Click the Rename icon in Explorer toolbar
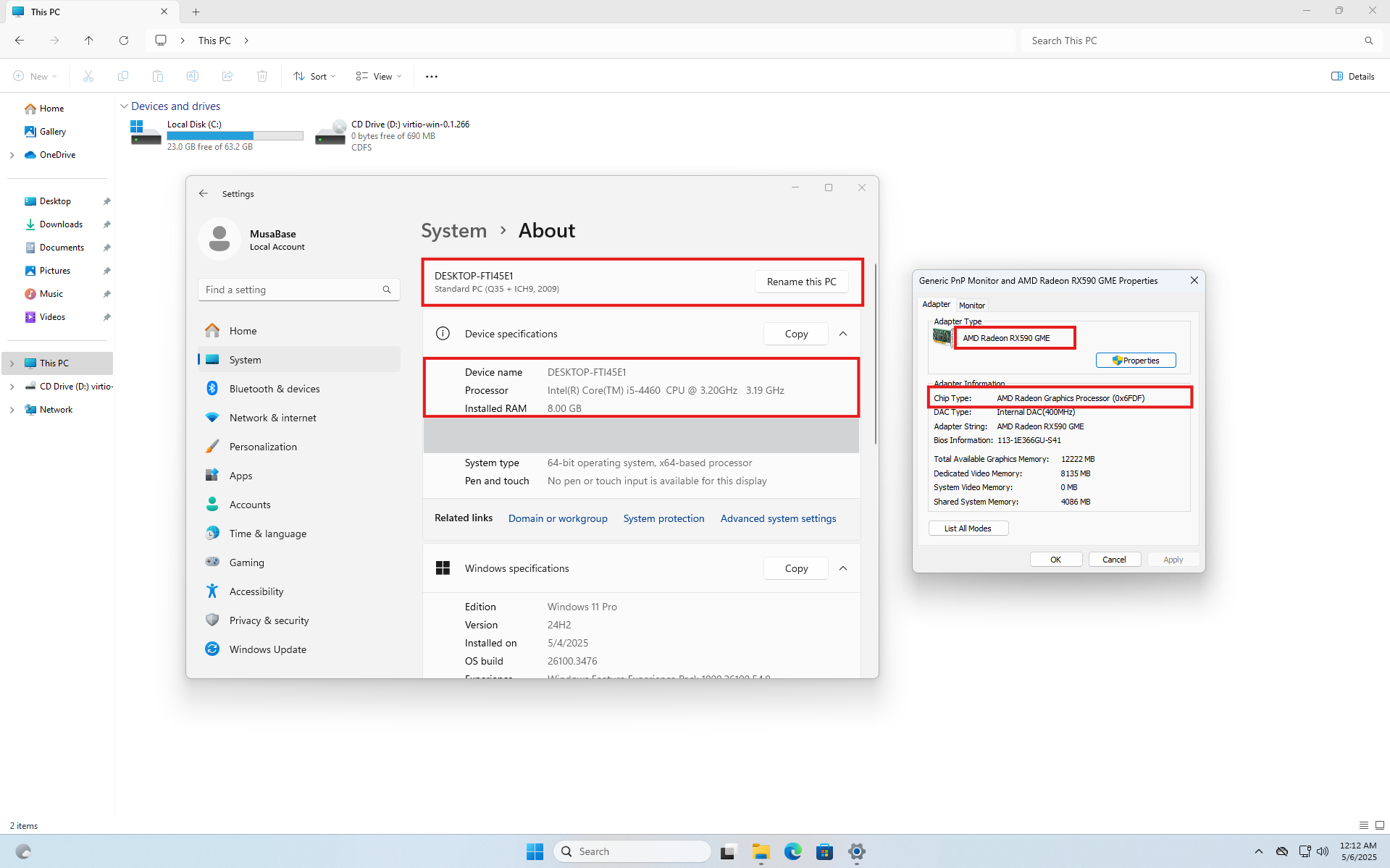The height and width of the screenshot is (868, 1390). [x=193, y=76]
